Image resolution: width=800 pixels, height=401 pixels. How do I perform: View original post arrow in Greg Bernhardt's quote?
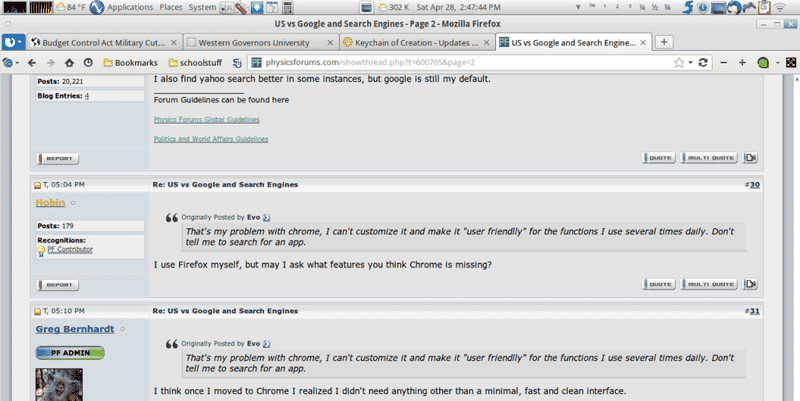coord(266,344)
